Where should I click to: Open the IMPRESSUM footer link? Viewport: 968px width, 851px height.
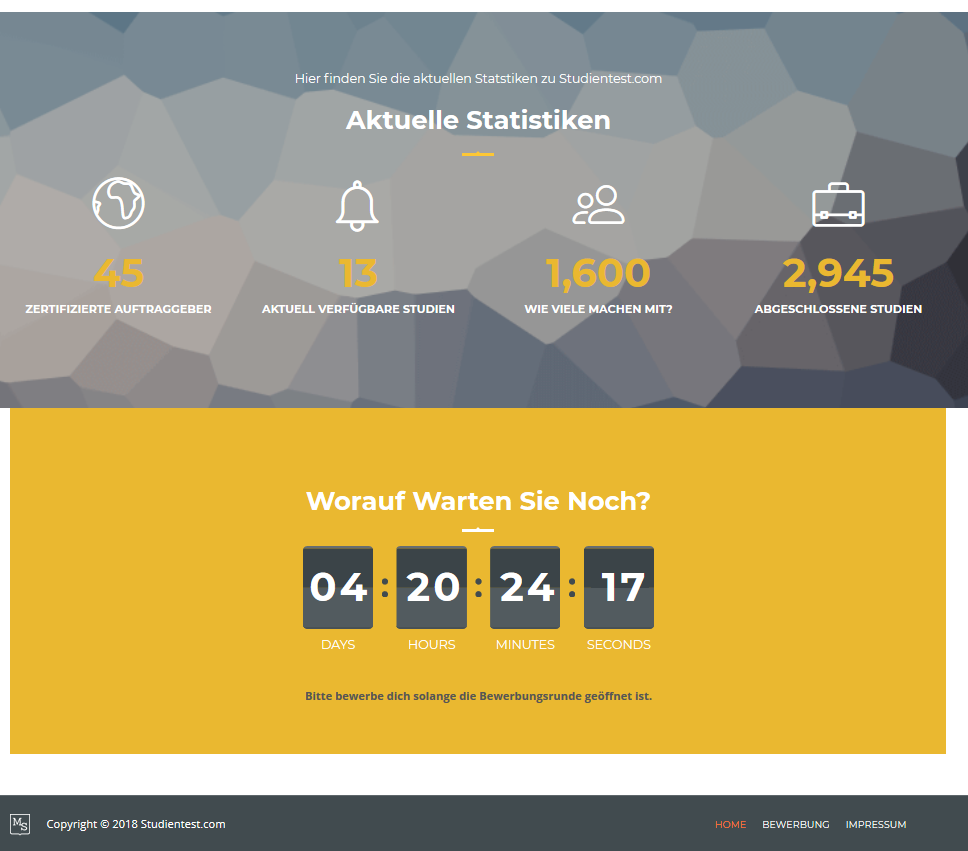(876, 824)
